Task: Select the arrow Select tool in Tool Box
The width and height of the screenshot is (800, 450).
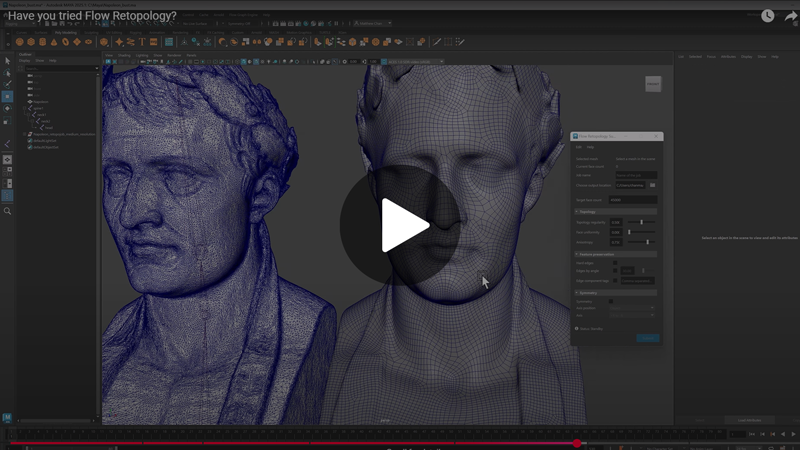Action: click(7, 61)
